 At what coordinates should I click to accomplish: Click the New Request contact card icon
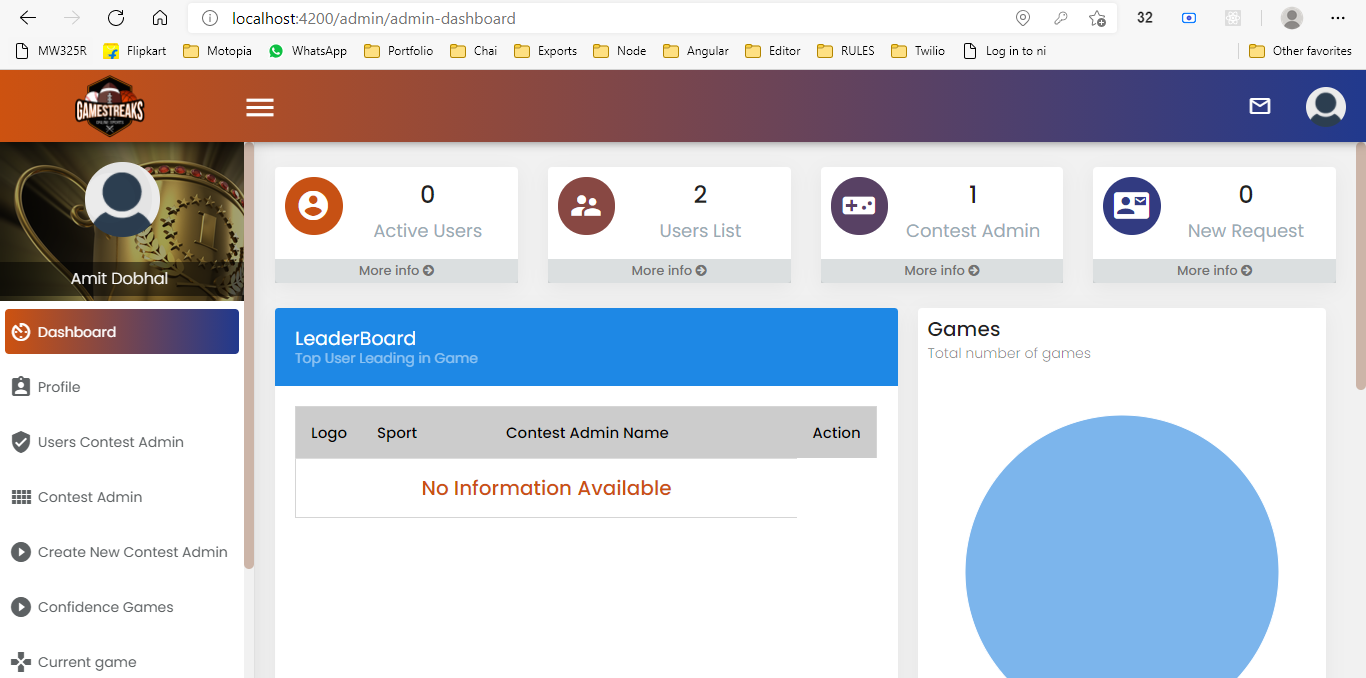(1131, 206)
